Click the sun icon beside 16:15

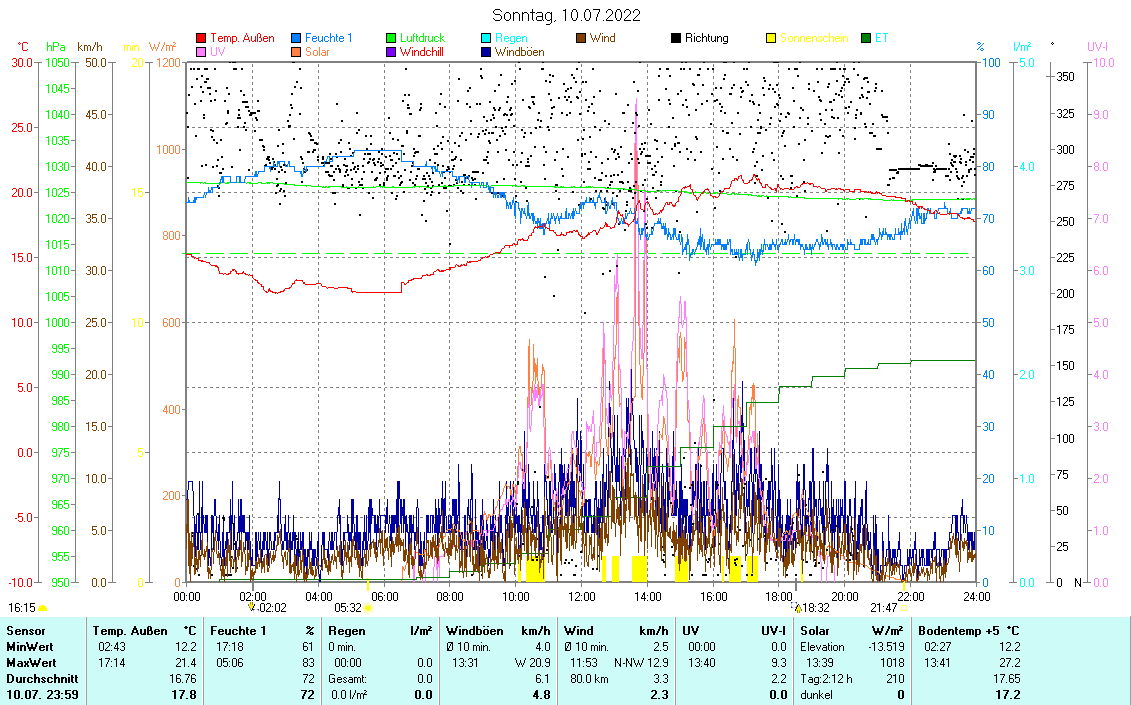pos(43,607)
